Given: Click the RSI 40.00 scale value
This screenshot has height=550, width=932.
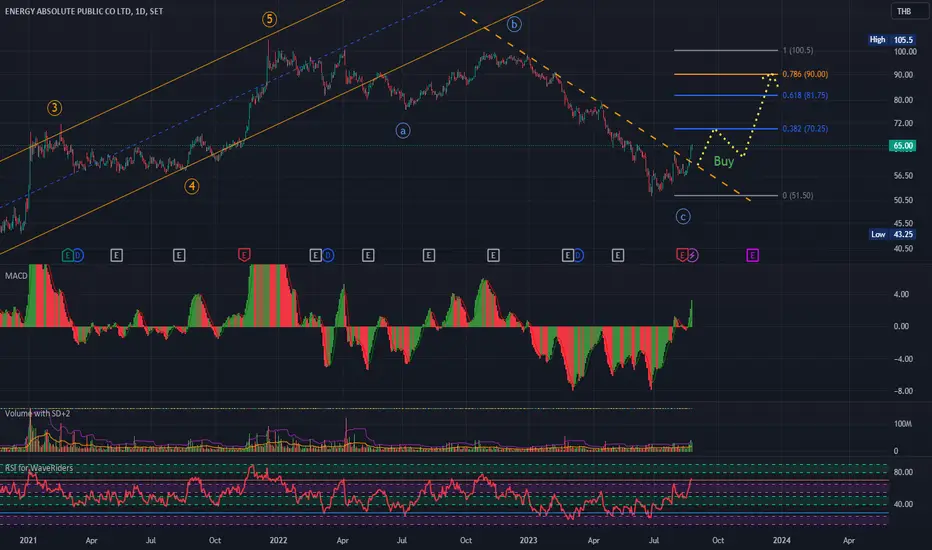Looking at the screenshot, I should (x=903, y=504).
